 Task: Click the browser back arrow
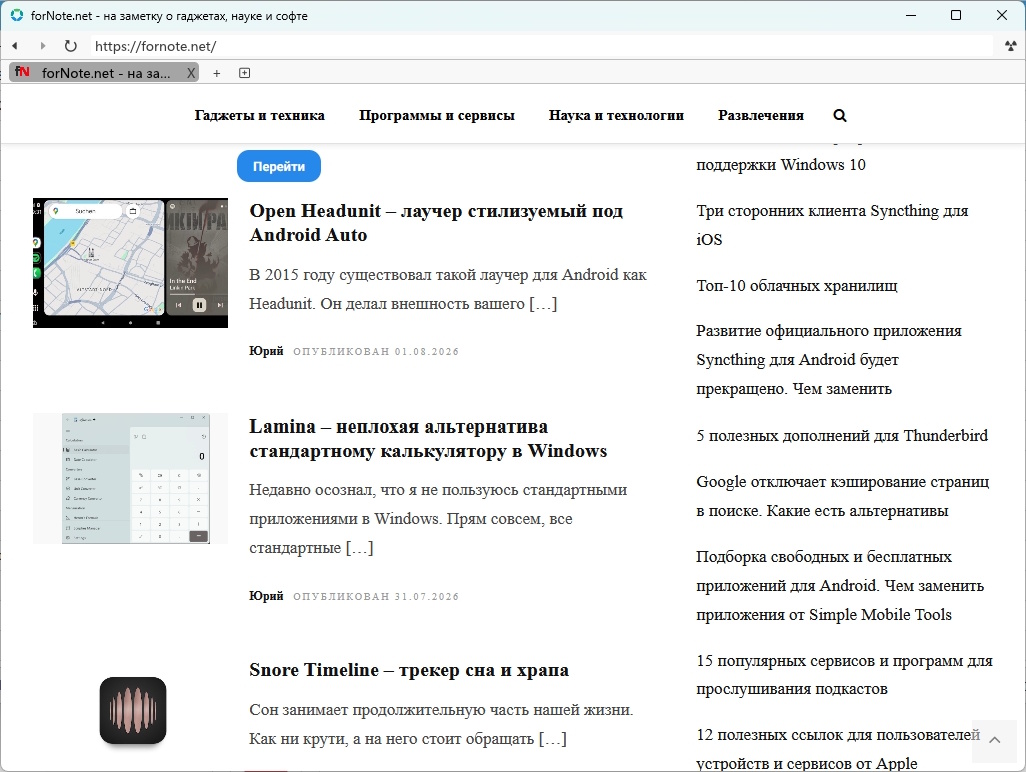[14, 46]
